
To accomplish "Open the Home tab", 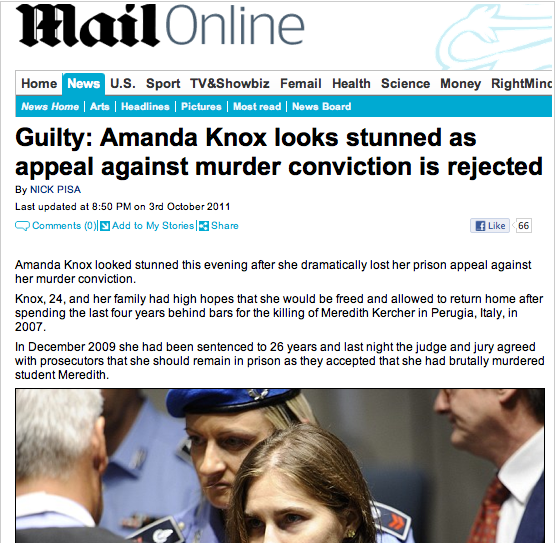I will pyautogui.click(x=39, y=84).
